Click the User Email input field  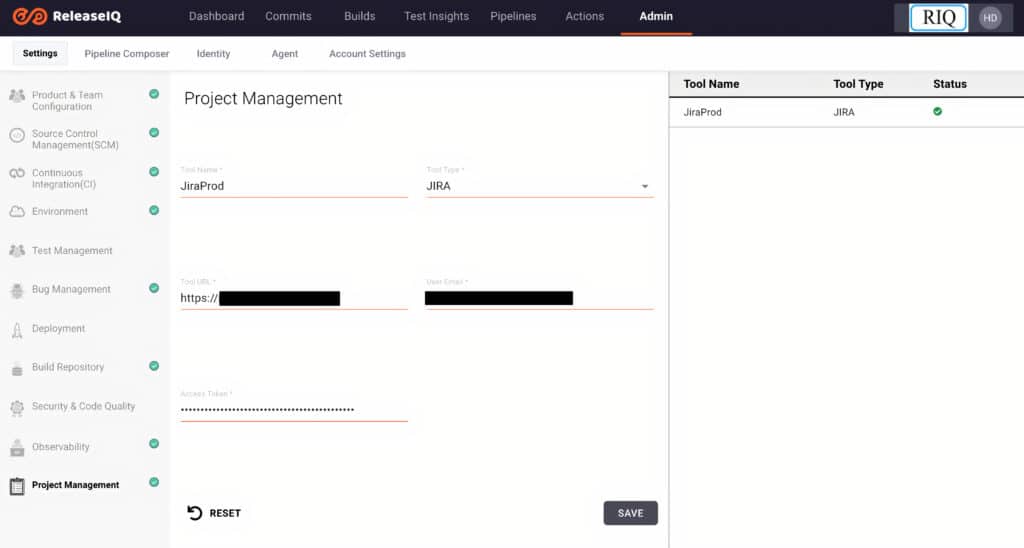pos(539,298)
